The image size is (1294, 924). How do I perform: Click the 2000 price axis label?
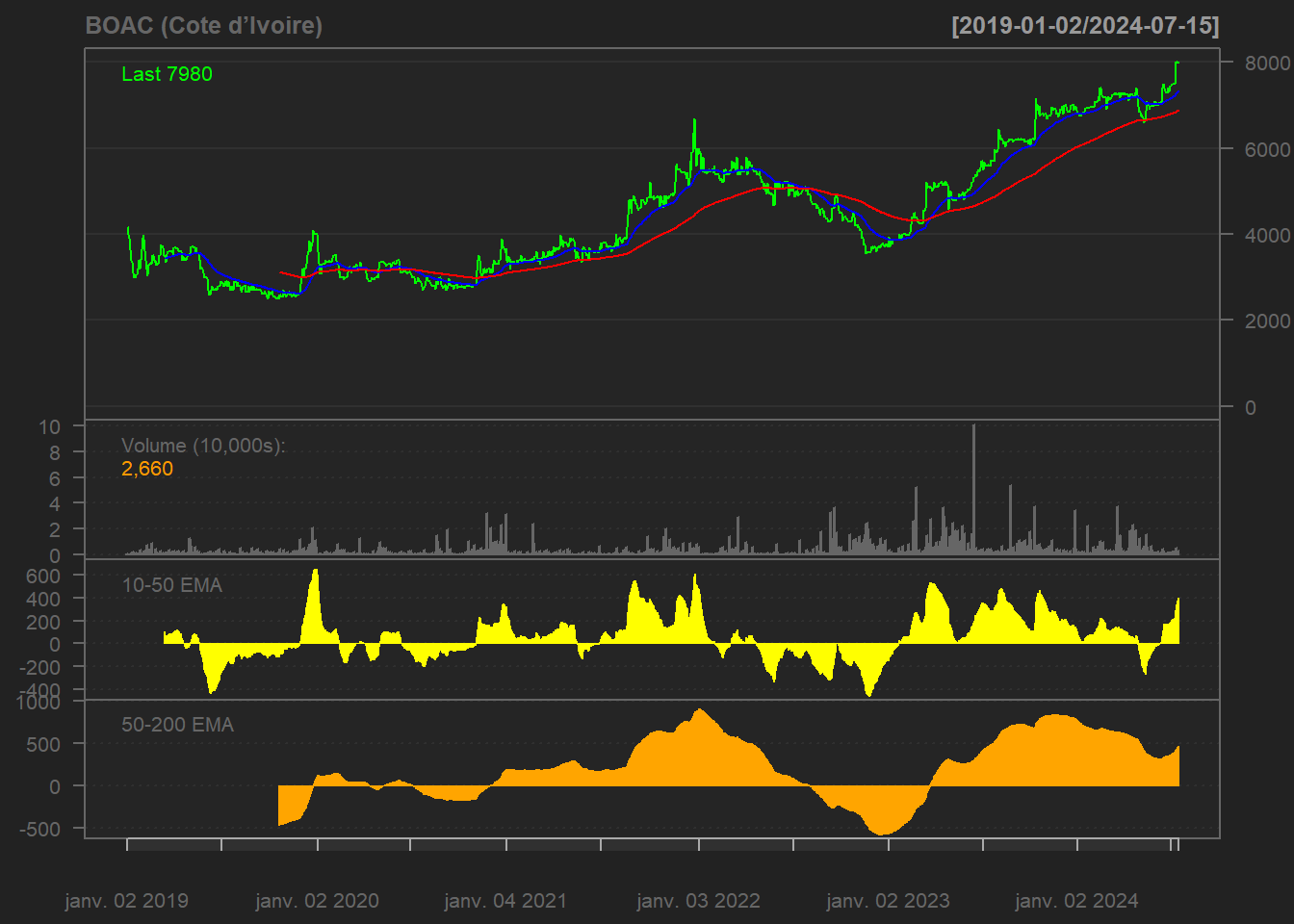[1267, 321]
